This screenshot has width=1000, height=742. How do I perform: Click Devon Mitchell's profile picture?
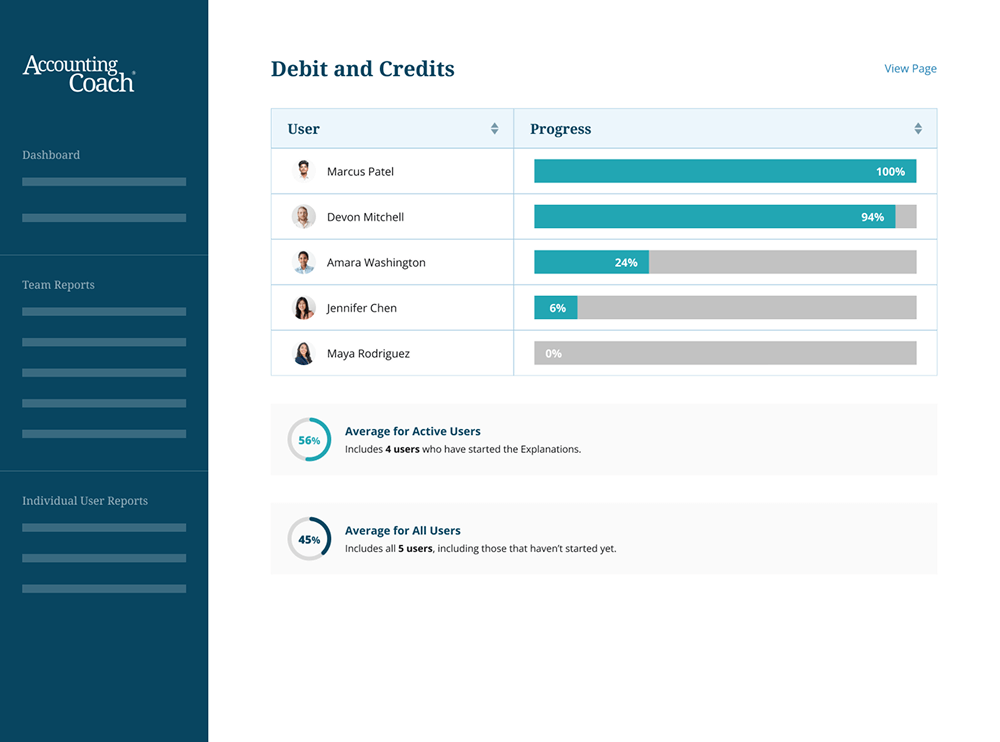(x=303, y=216)
